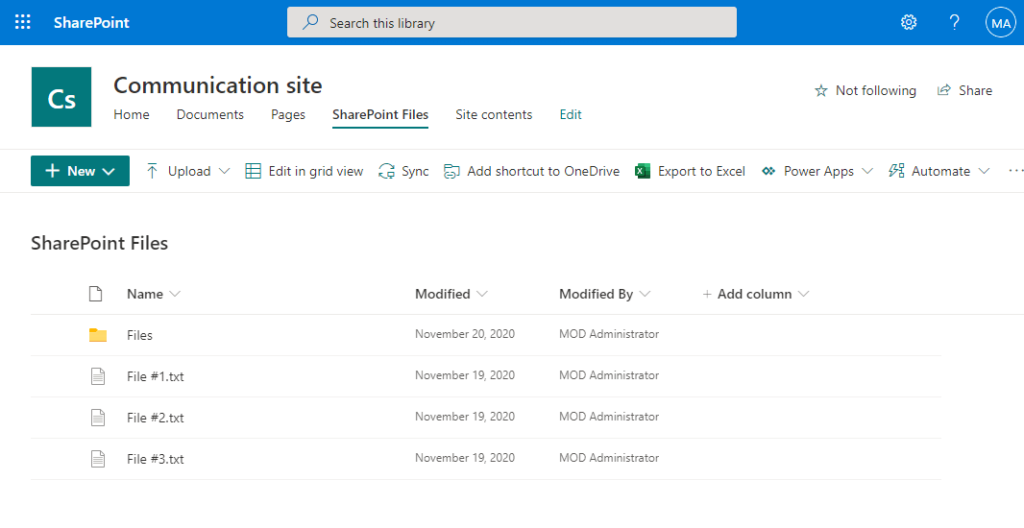Go to the Home navigation tab
Viewport: 1024px width, 528px height.
coord(131,114)
